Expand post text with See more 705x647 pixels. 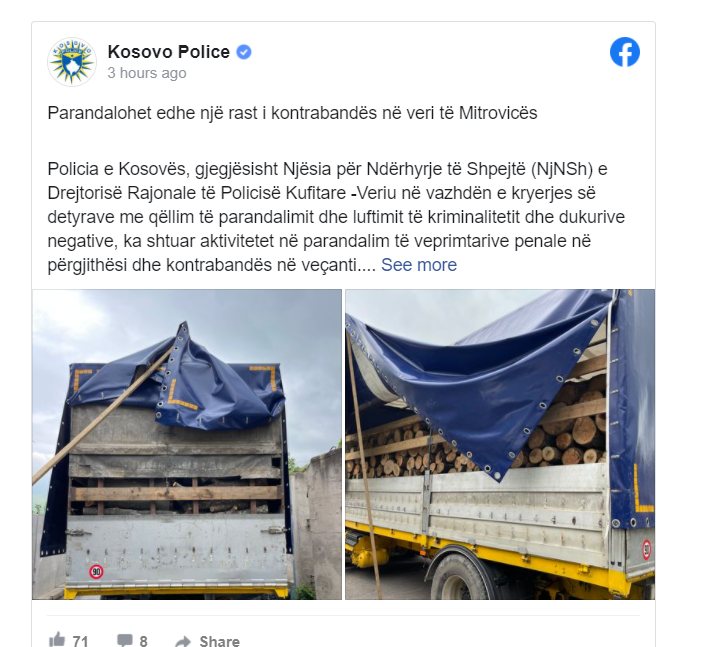419,265
